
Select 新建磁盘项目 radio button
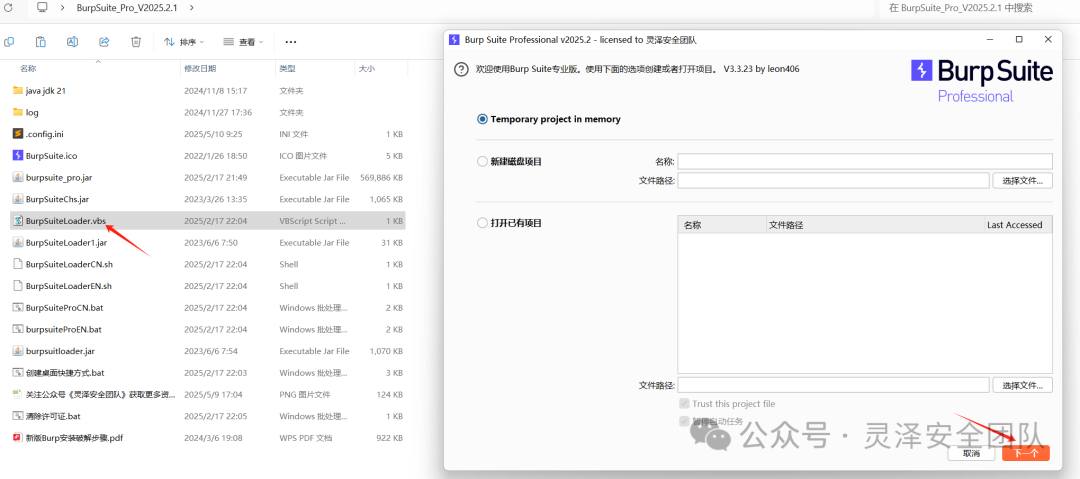click(x=482, y=162)
